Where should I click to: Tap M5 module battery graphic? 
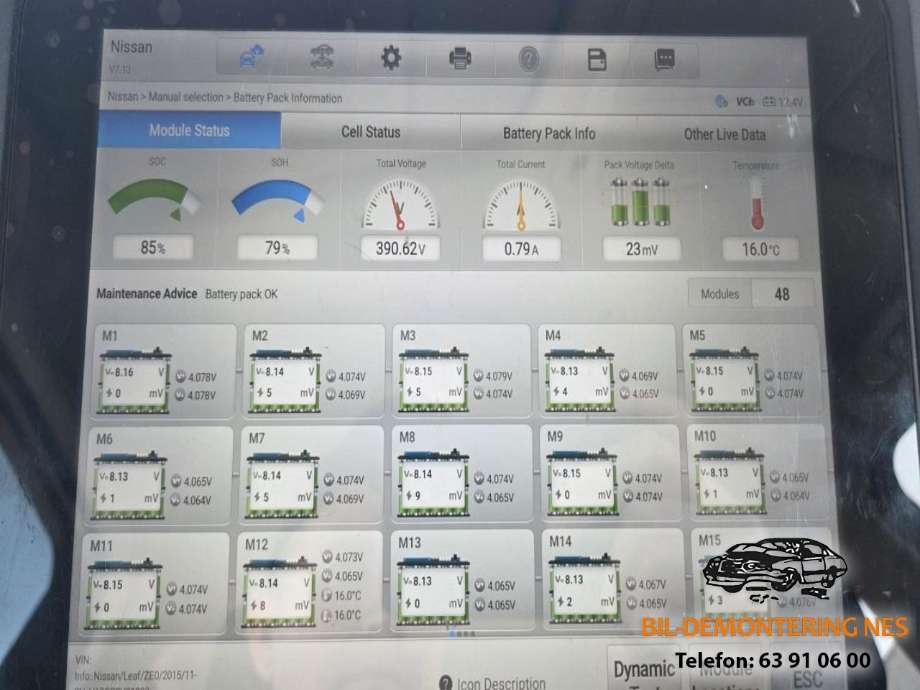724,378
